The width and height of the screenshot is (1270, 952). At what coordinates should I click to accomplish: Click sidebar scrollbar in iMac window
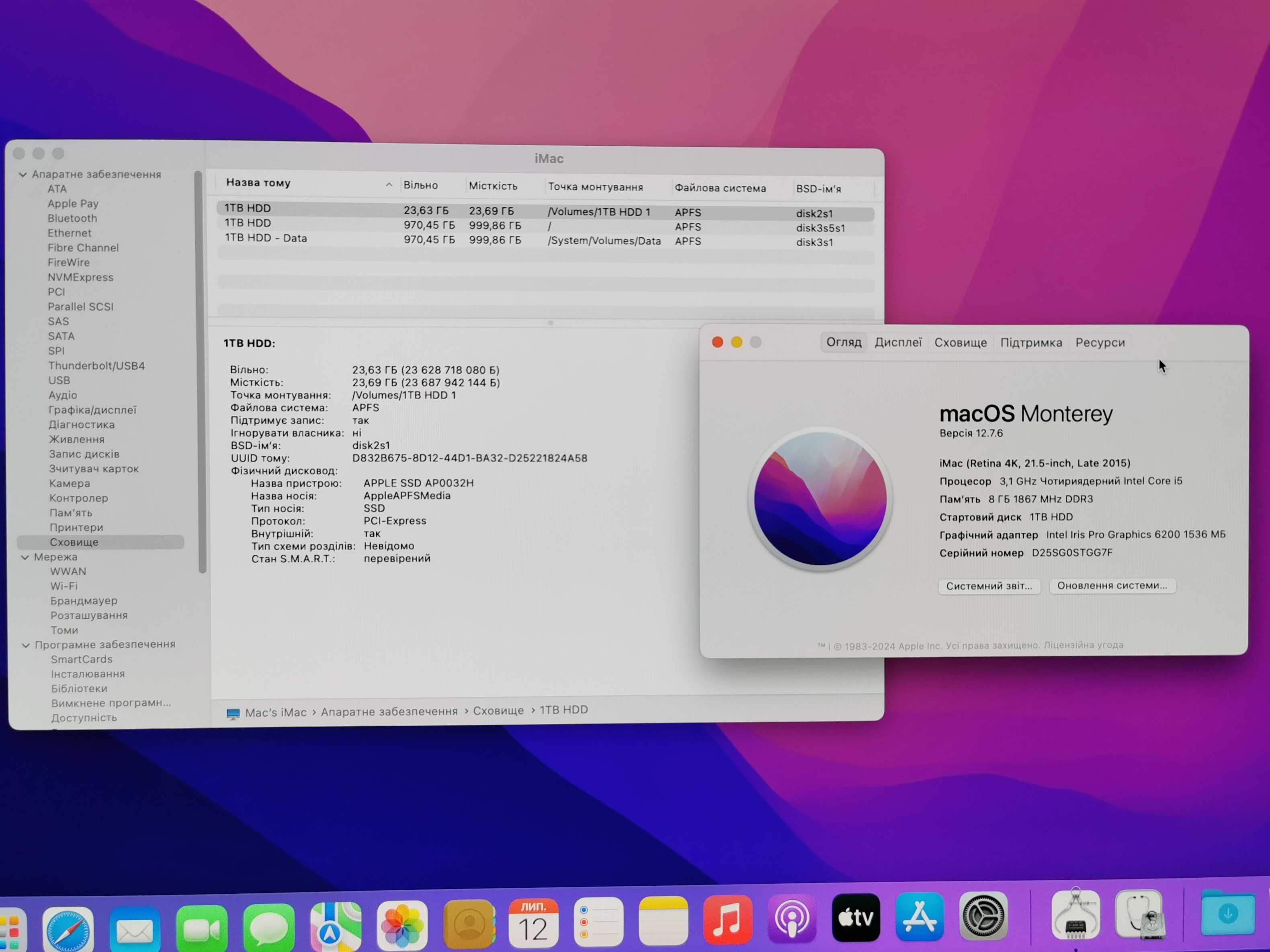click(x=200, y=371)
